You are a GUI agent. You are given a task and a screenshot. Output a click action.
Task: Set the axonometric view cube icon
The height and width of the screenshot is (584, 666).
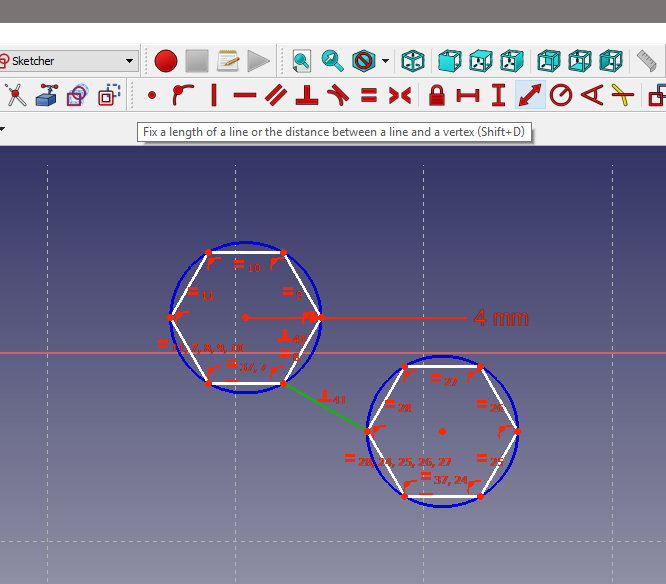[x=413, y=61]
